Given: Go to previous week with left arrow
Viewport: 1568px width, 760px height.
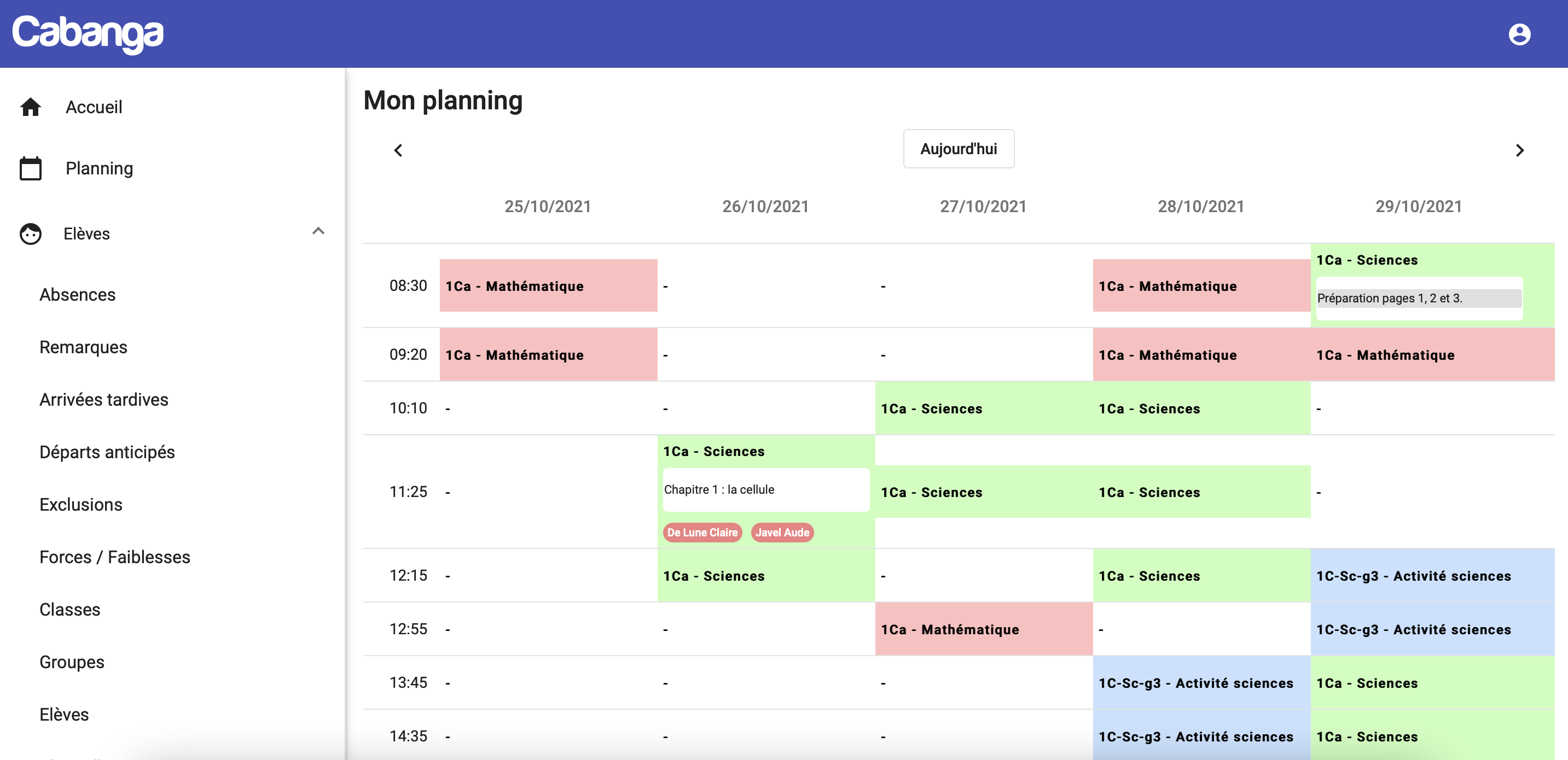Looking at the screenshot, I should [x=398, y=150].
